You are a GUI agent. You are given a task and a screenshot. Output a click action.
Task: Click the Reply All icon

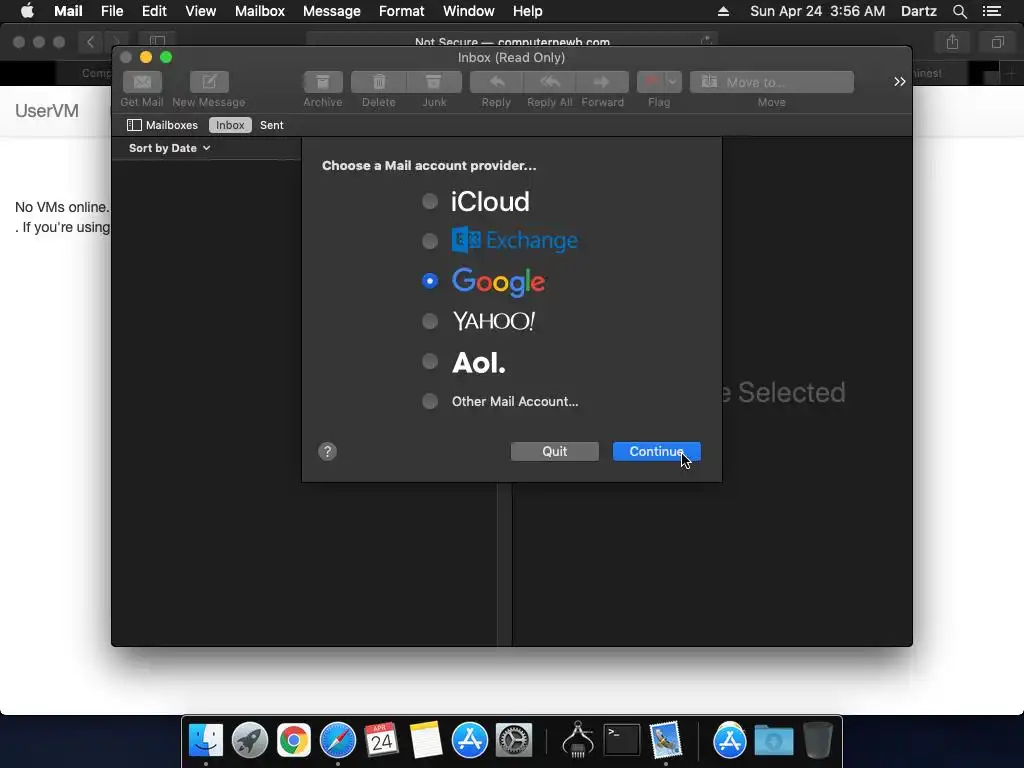[549, 82]
